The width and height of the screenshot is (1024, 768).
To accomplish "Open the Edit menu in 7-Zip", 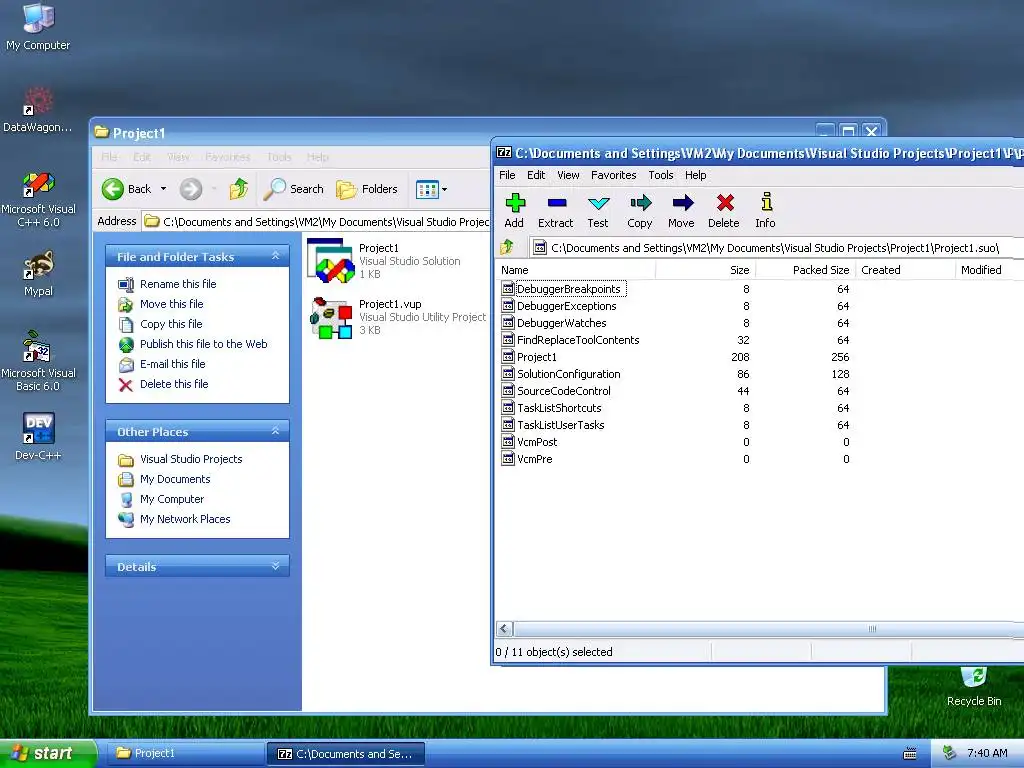I will (536, 175).
